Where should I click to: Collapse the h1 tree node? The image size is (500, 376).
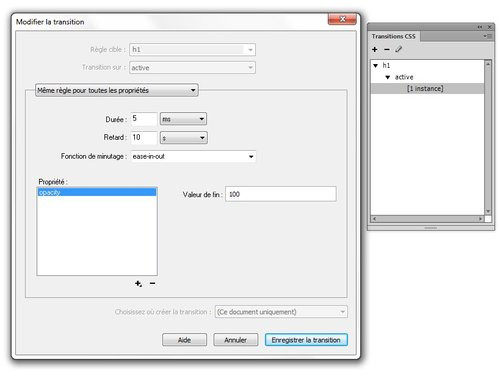(x=376, y=65)
